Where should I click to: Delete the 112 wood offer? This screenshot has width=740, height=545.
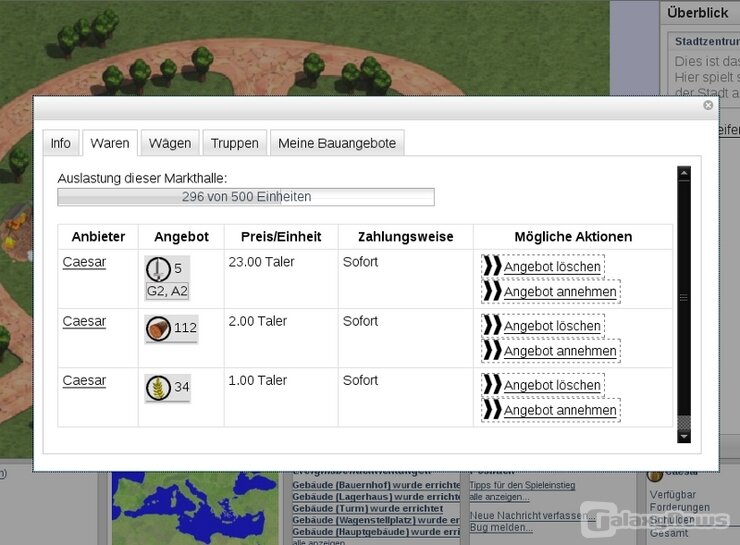[552, 326]
